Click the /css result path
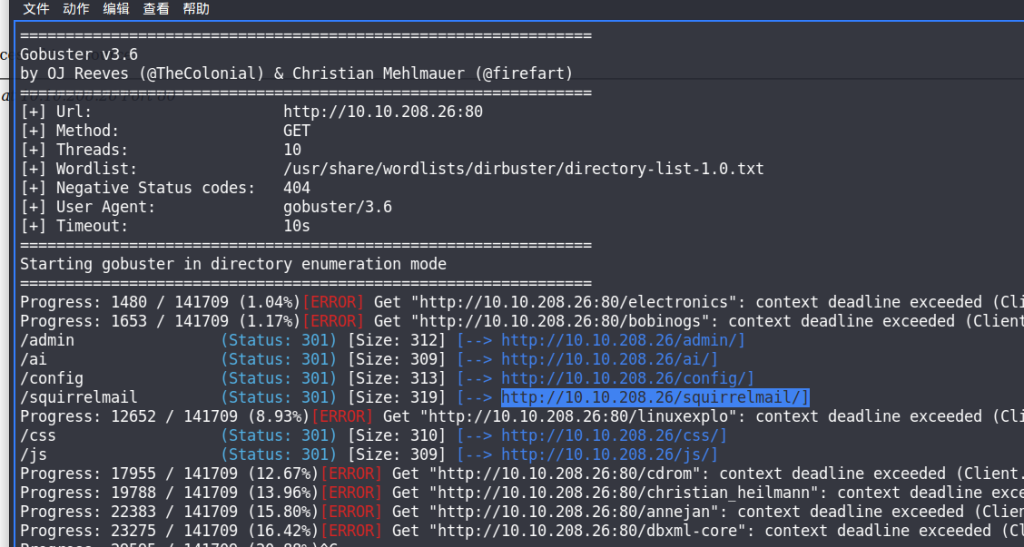 coord(38,435)
